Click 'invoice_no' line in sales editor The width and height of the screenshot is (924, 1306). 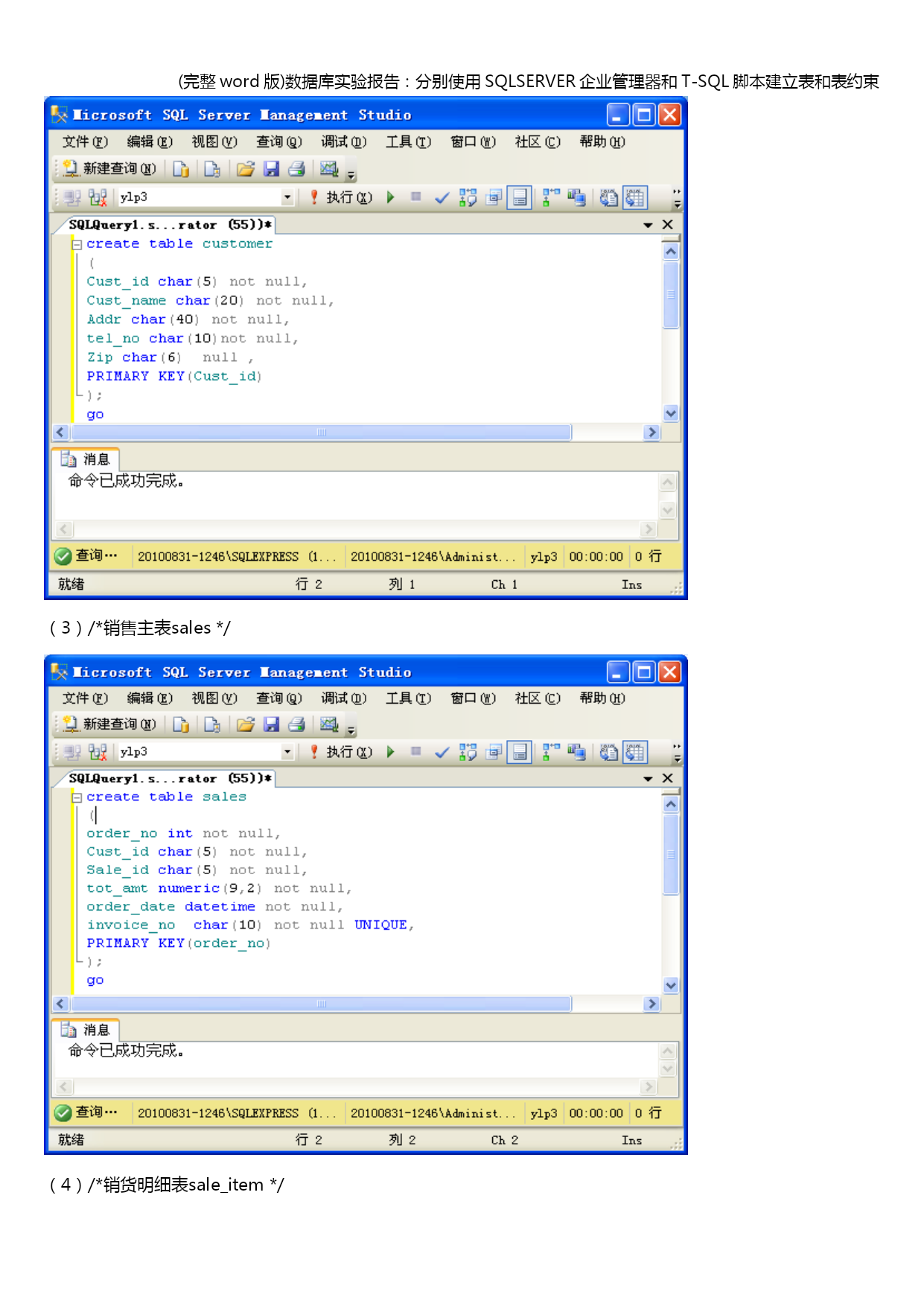[250, 925]
